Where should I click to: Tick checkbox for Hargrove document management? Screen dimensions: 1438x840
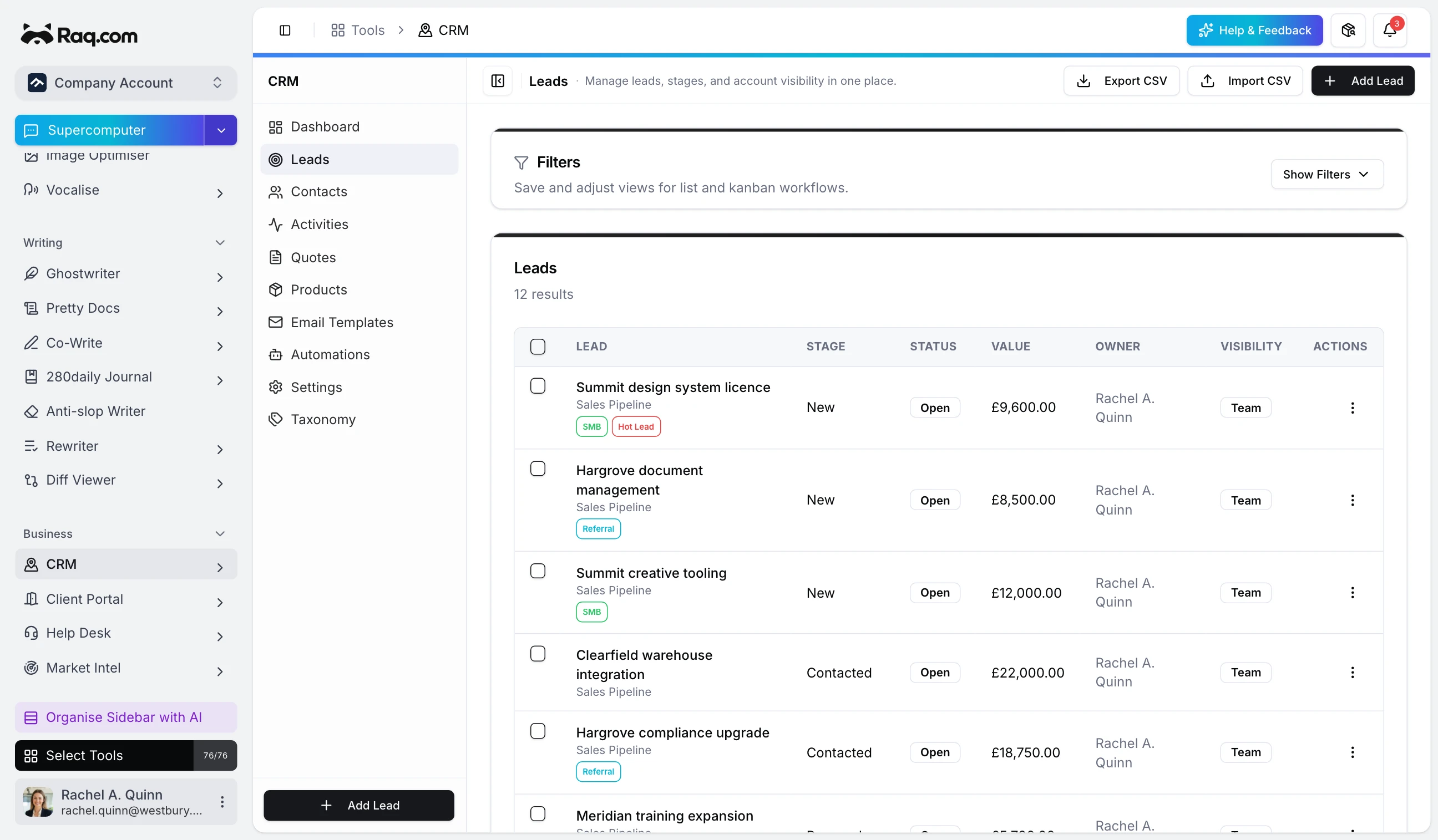click(x=538, y=469)
